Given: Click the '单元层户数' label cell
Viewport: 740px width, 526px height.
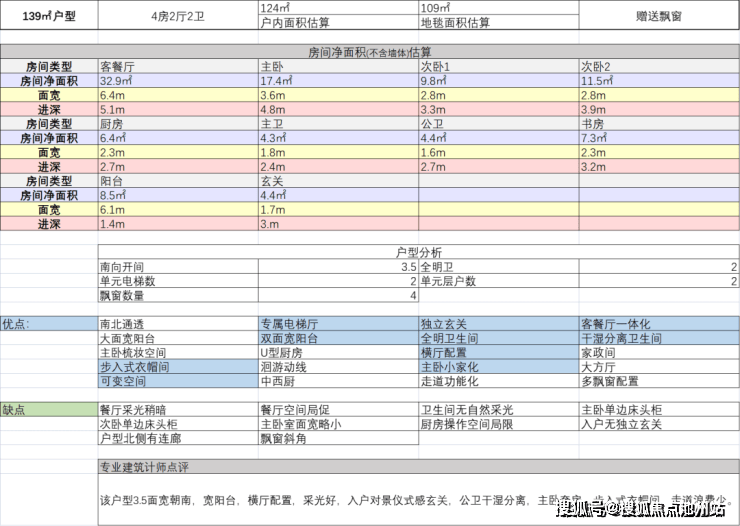Looking at the screenshot, I should coord(499,281).
